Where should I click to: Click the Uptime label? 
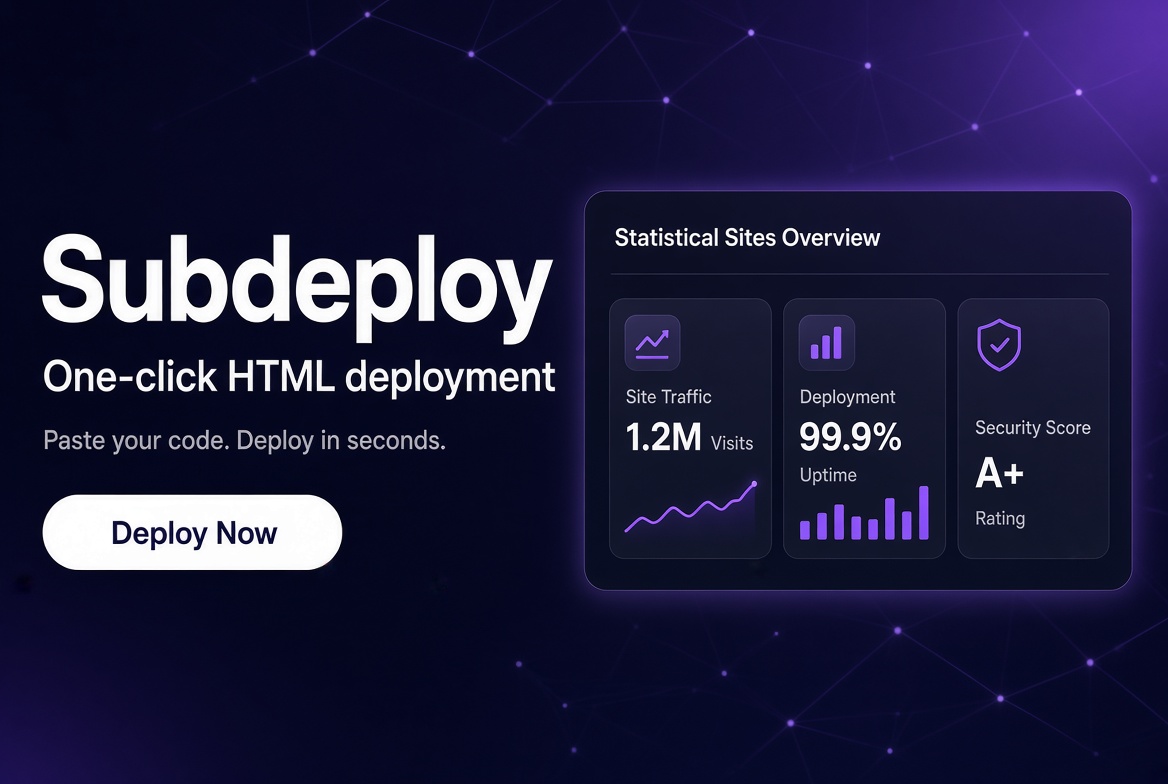click(x=828, y=475)
